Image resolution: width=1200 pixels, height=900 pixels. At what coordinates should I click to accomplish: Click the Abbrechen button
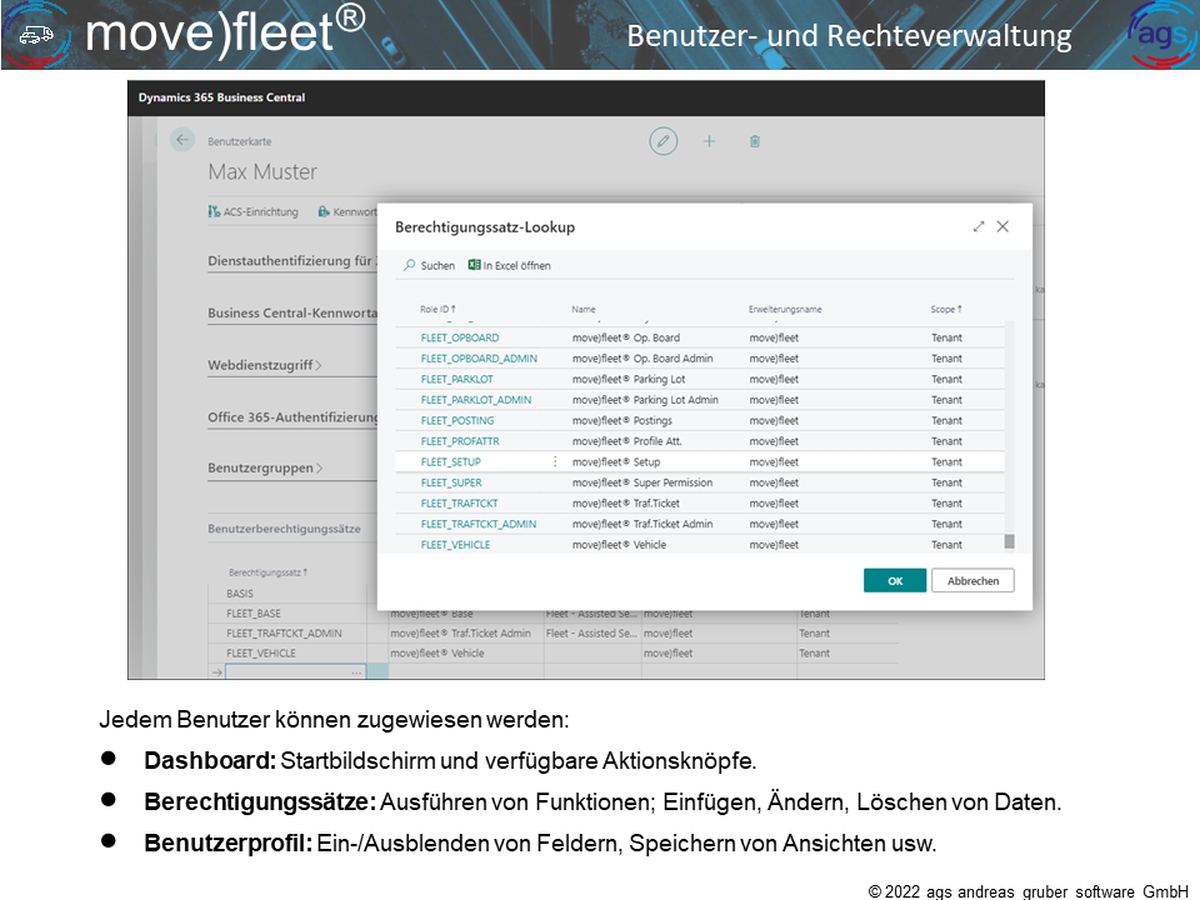tap(973, 581)
